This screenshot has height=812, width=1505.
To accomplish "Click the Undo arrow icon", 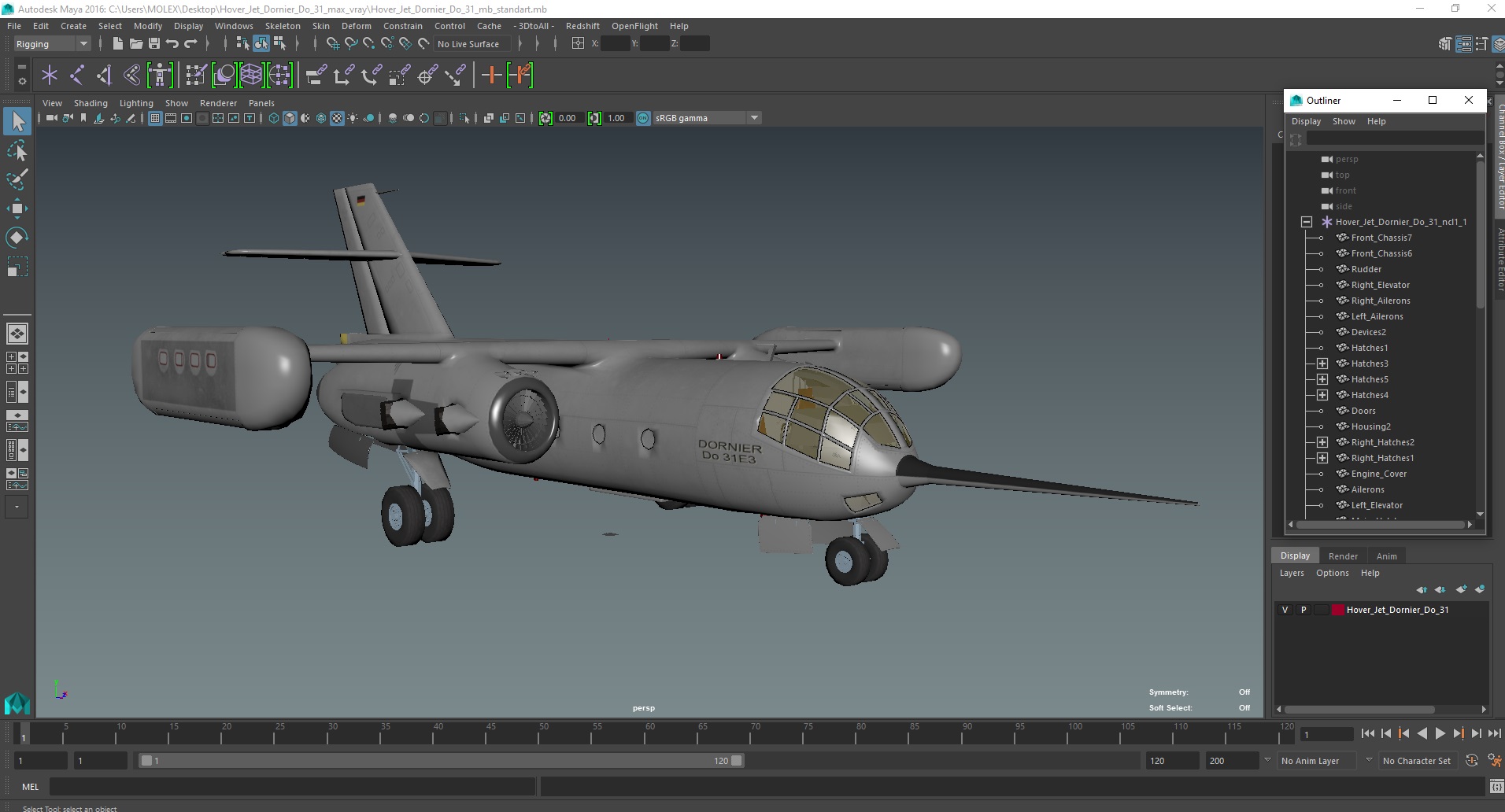I will [172, 44].
